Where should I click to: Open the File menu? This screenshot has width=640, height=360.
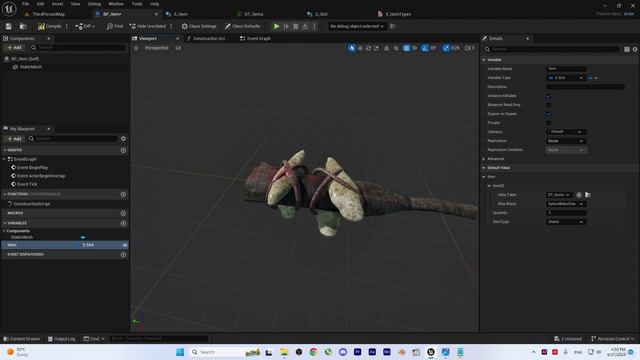tap(25, 4)
